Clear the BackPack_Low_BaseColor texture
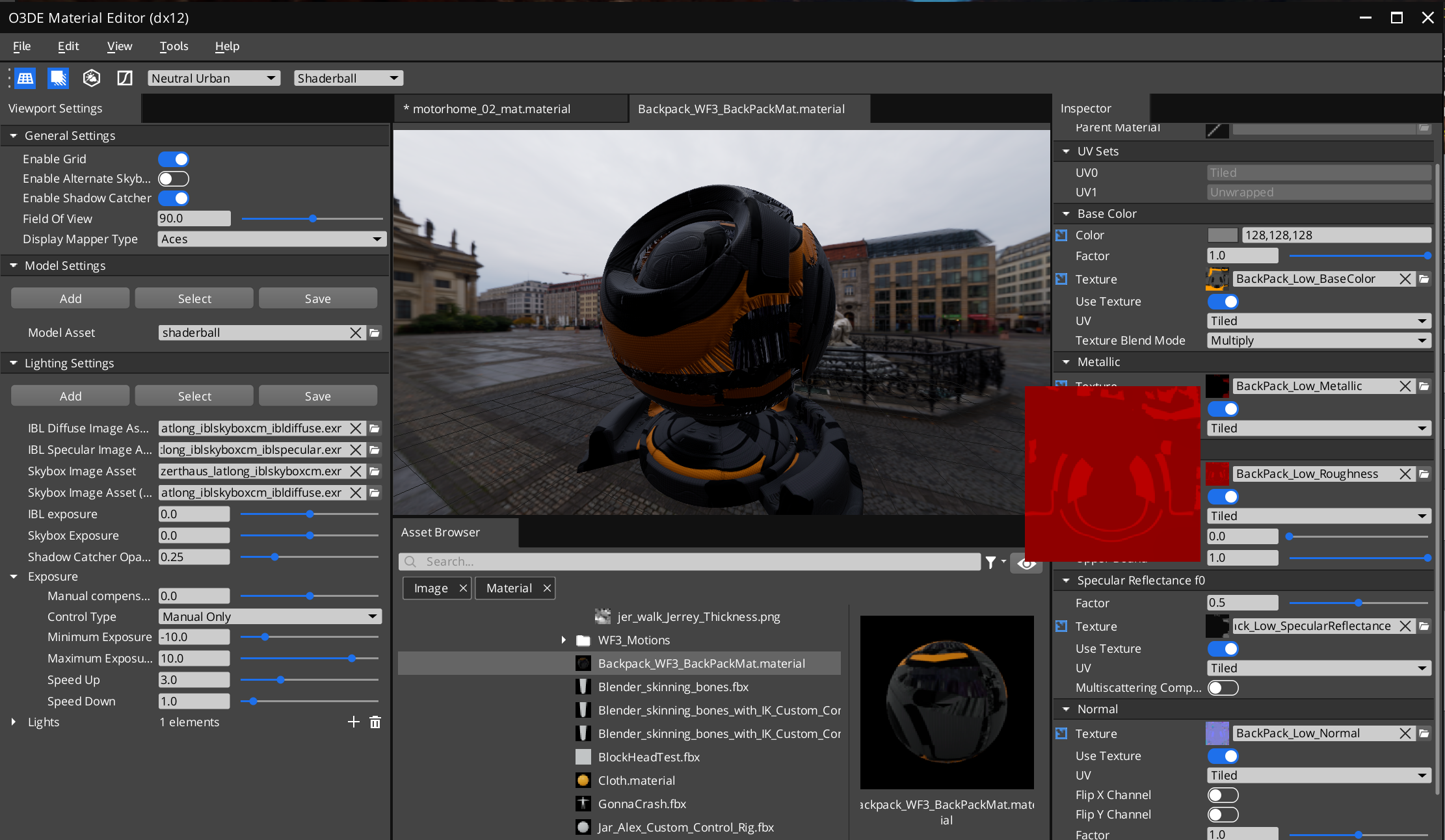The width and height of the screenshot is (1445, 840). tap(1405, 279)
